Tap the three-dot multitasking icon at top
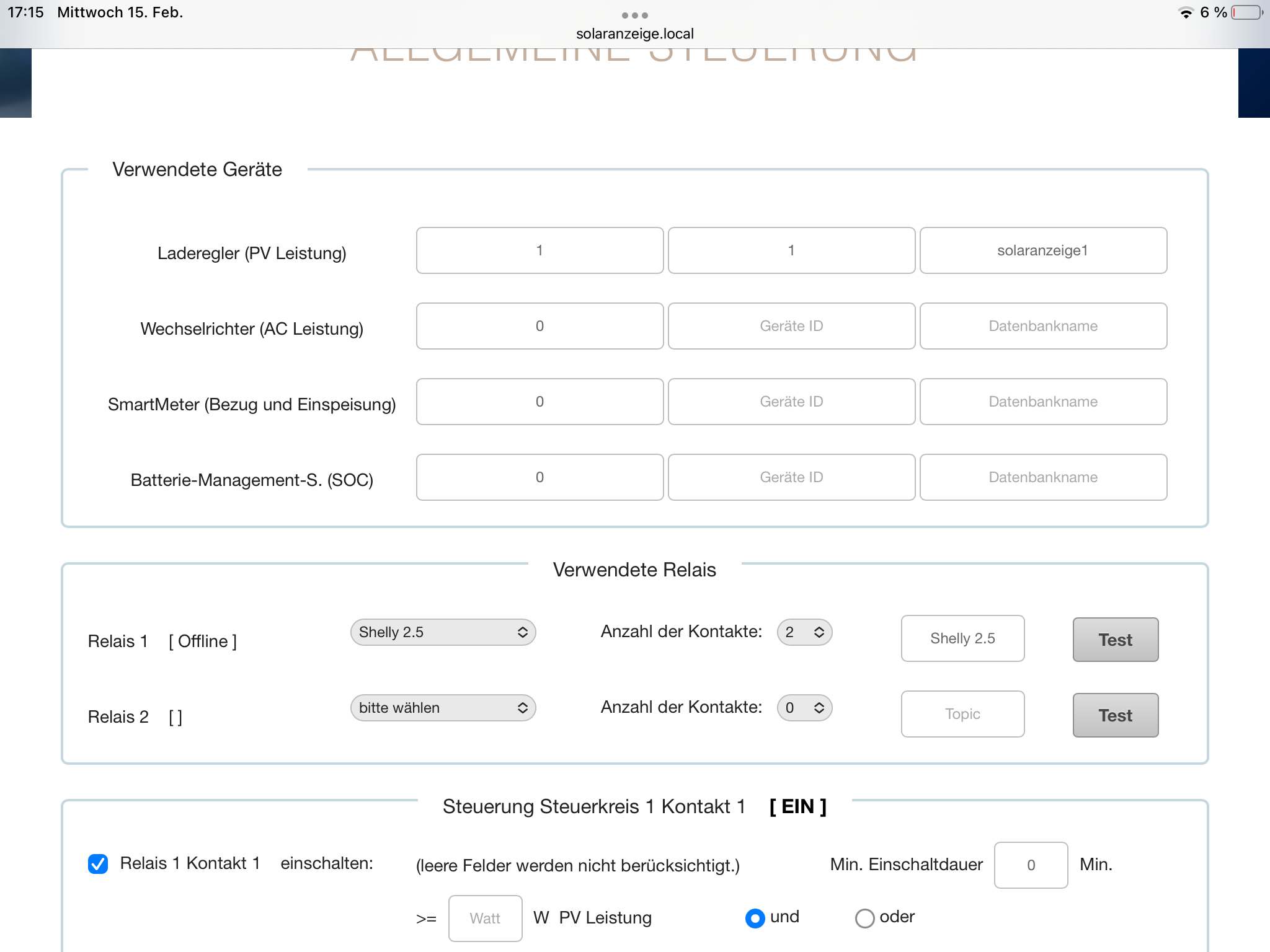The height and width of the screenshot is (952, 1270). coord(634,15)
